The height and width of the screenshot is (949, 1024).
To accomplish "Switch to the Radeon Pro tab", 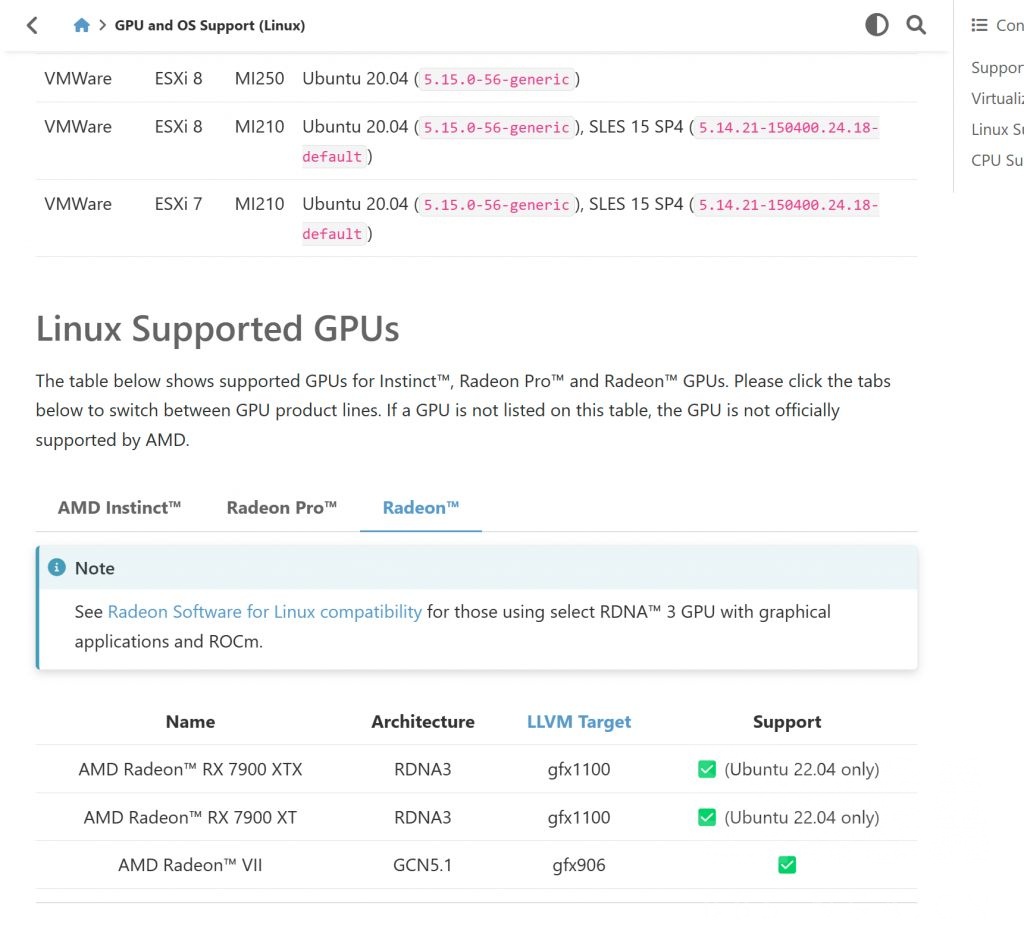I will coord(281,507).
